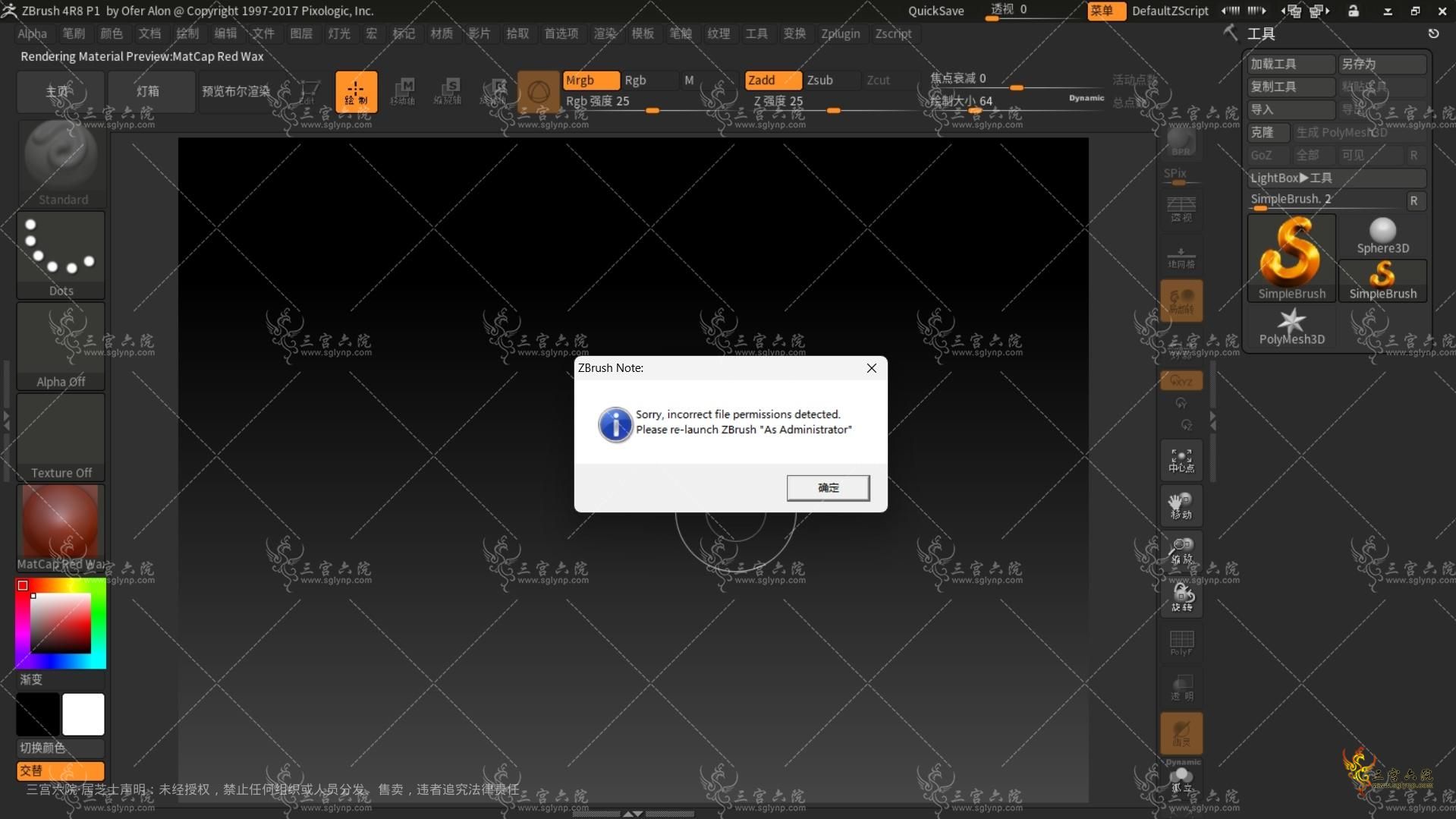Click the XYZ rotation axis icon

[1181, 380]
